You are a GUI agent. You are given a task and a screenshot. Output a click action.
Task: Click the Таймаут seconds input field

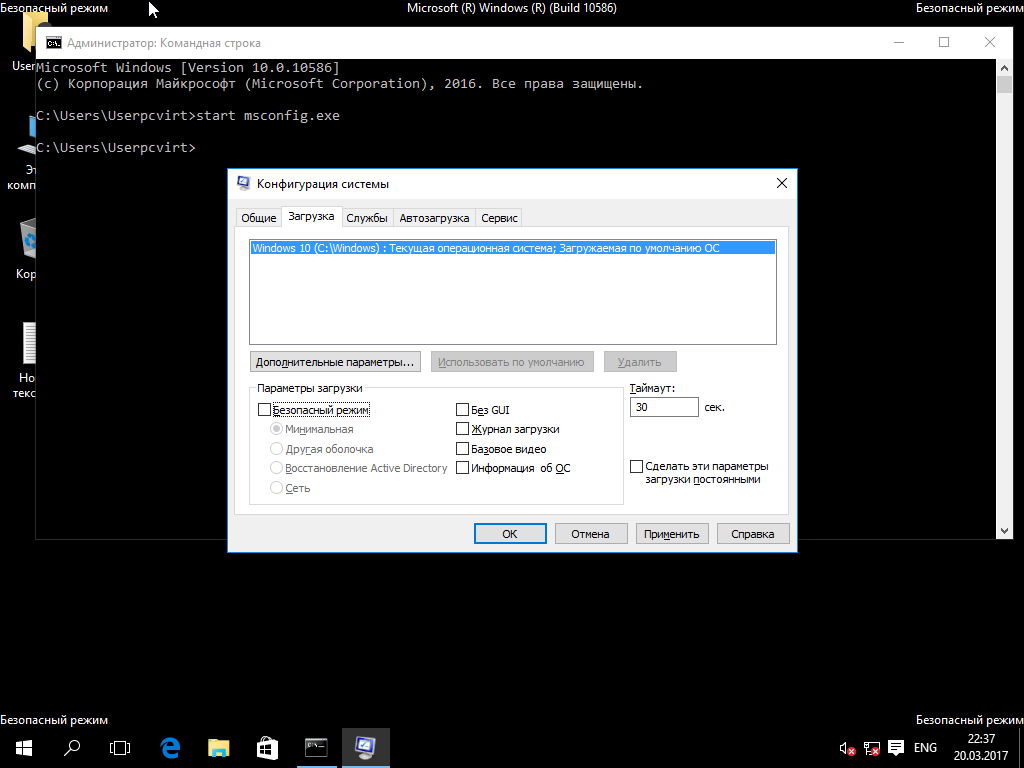tap(664, 407)
